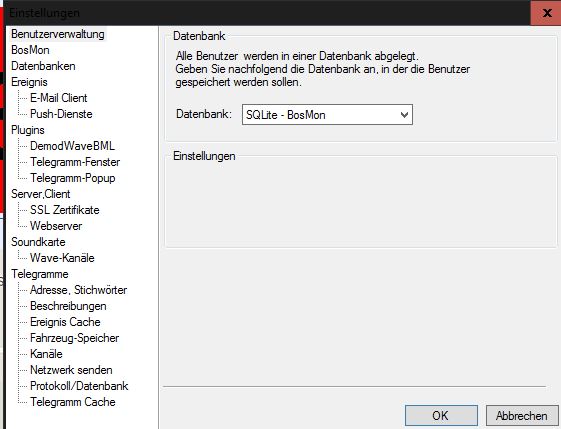Open Kanäle settings
Viewport: 561px width, 429px height.
pos(46,354)
